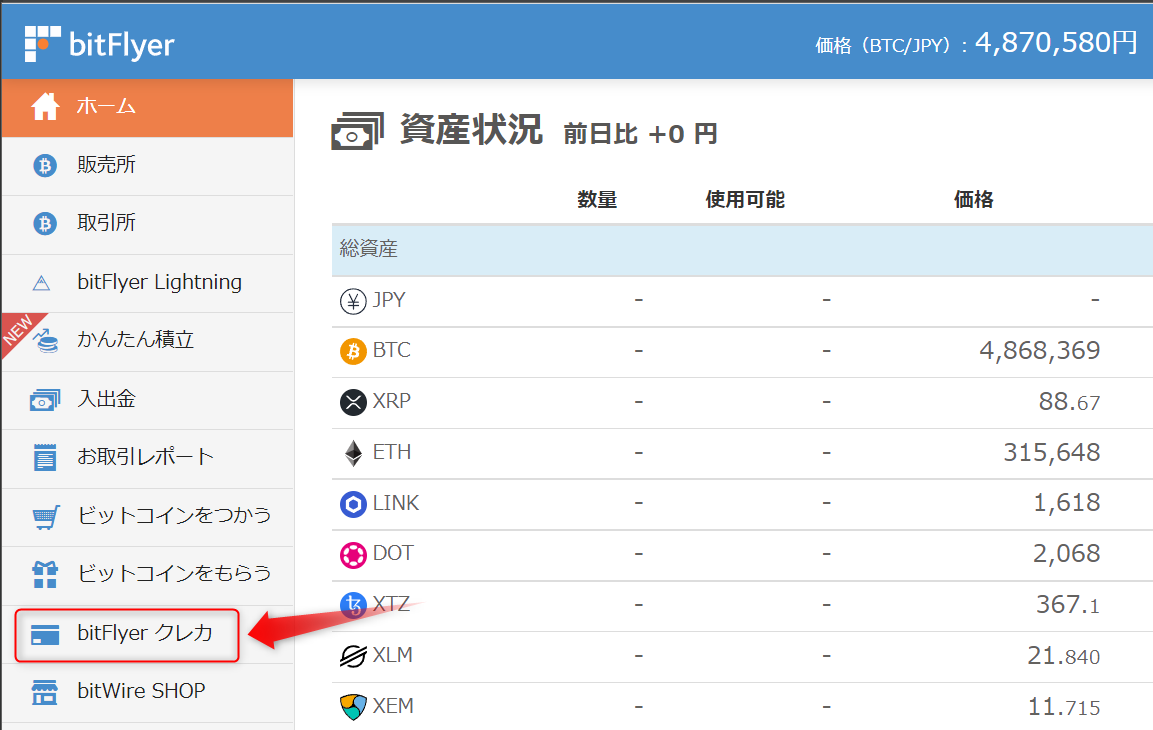Click the gift box icon
This screenshot has height=730, width=1153.
[45, 574]
